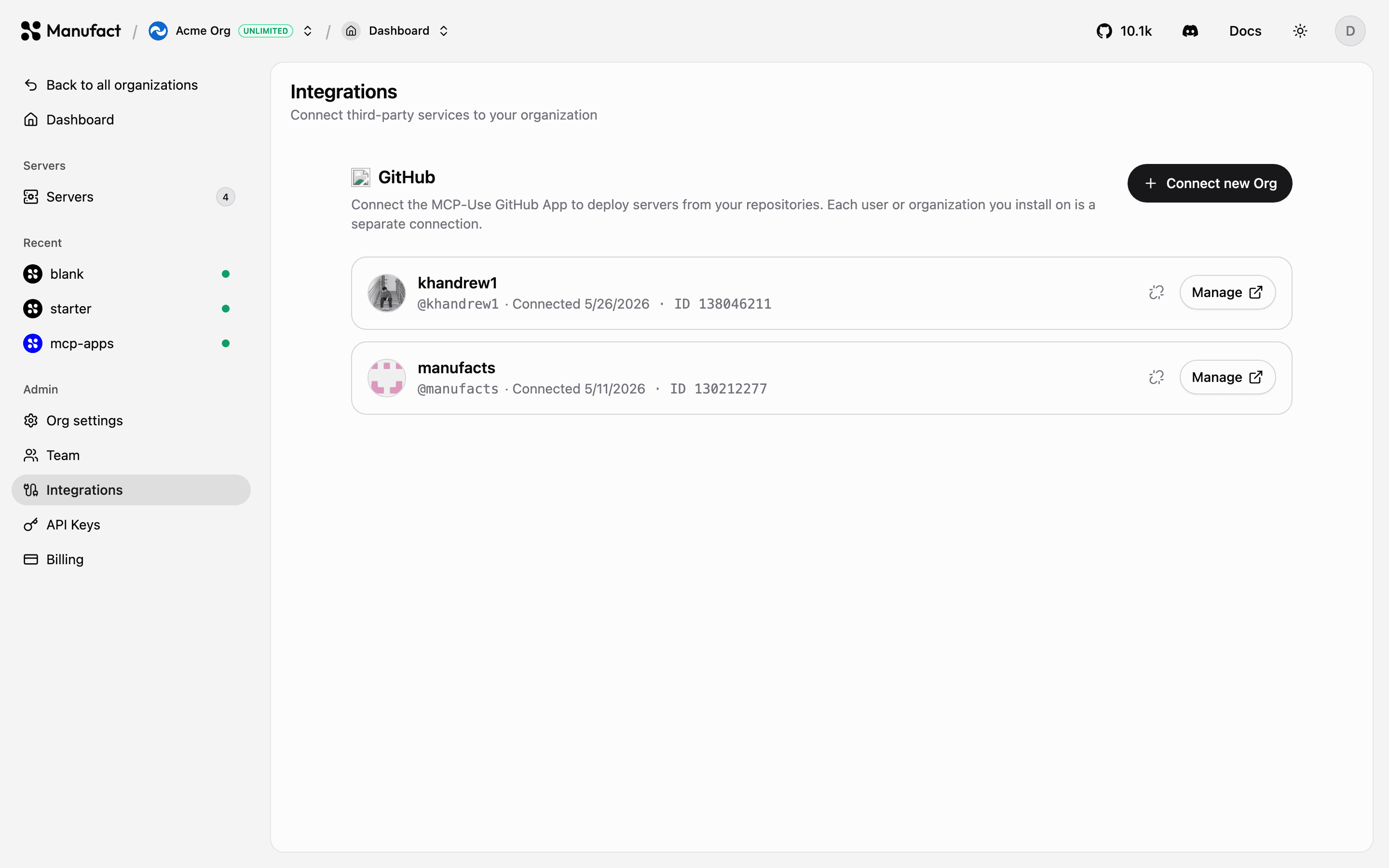Viewport: 1389px width, 868px height.
Task: Click the API Keys key icon
Action: click(31, 525)
